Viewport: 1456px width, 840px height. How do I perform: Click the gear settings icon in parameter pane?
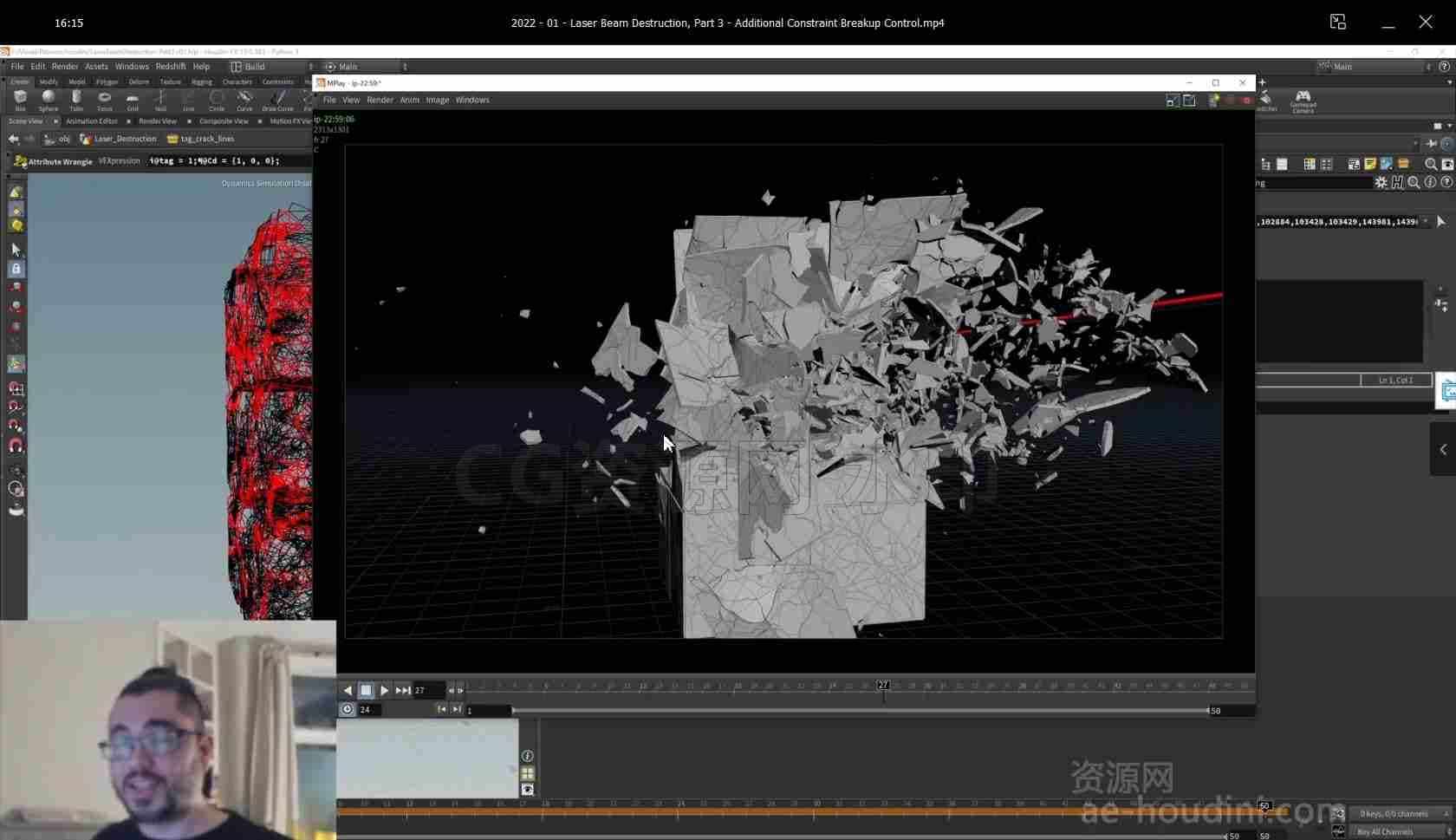[x=1381, y=182]
